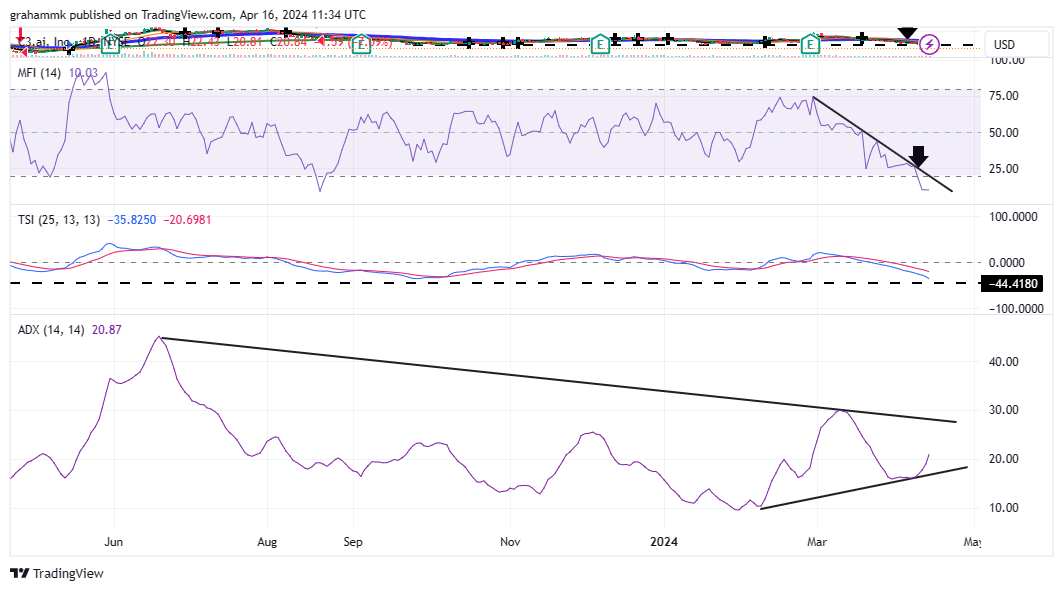The height and width of the screenshot is (591, 1063).
Task: Click the 2024 date label on time axis
Action: click(x=664, y=542)
